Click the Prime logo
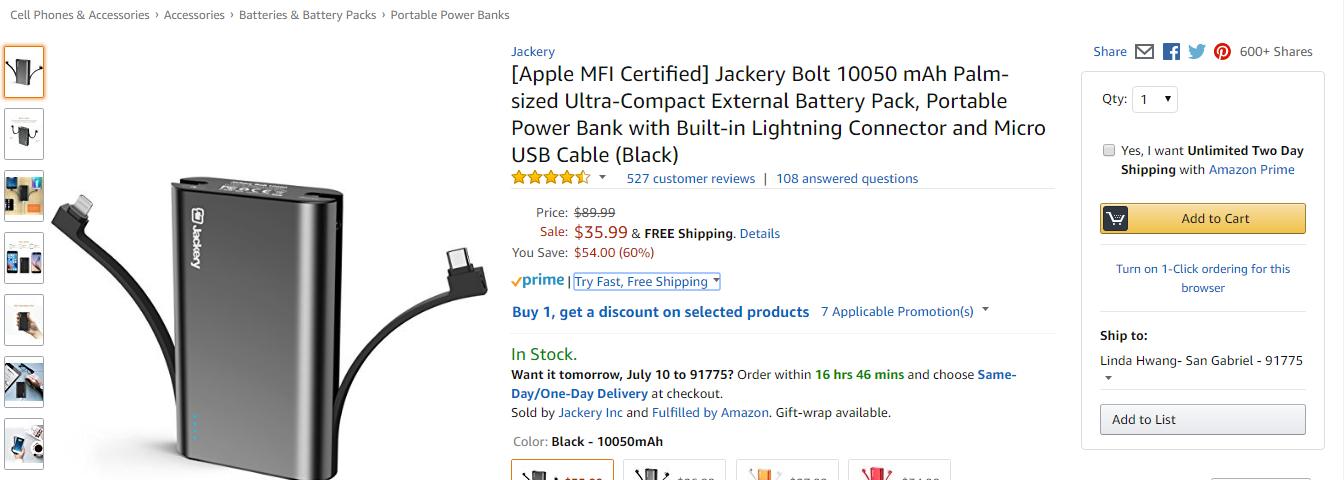The width and height of the screenshot is (1344, 480). 538,282
